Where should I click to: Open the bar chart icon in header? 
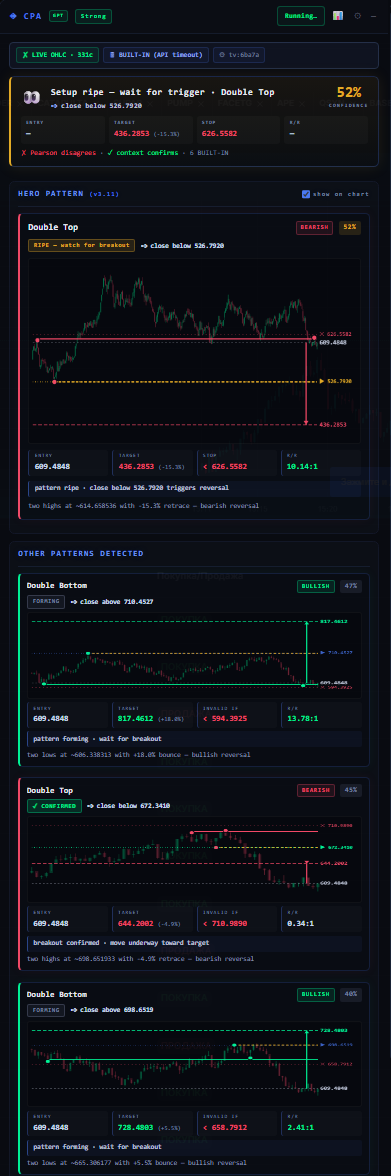[338, 16]
